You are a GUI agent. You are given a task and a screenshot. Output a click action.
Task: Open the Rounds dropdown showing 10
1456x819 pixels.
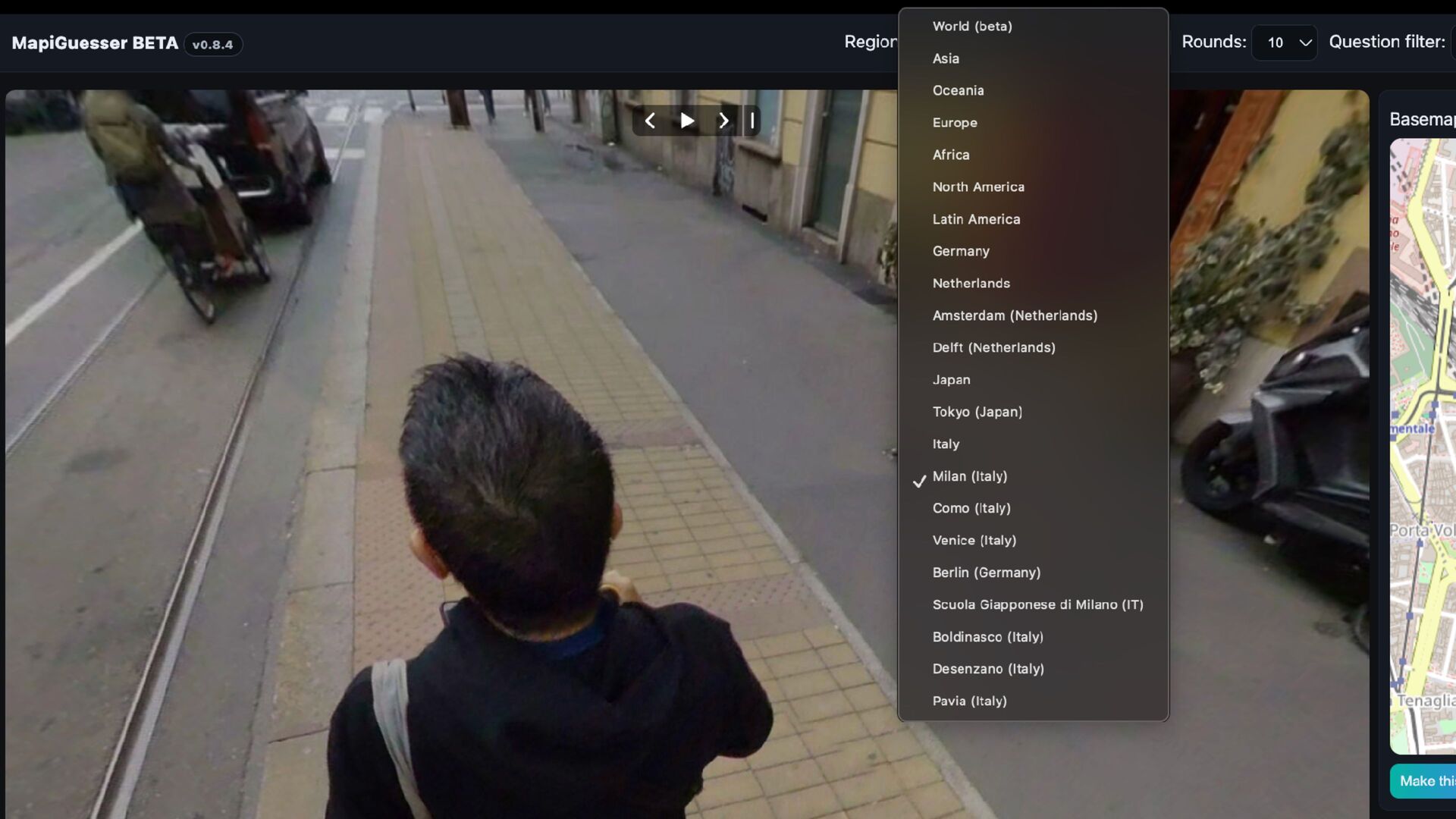pos(1283,42)
